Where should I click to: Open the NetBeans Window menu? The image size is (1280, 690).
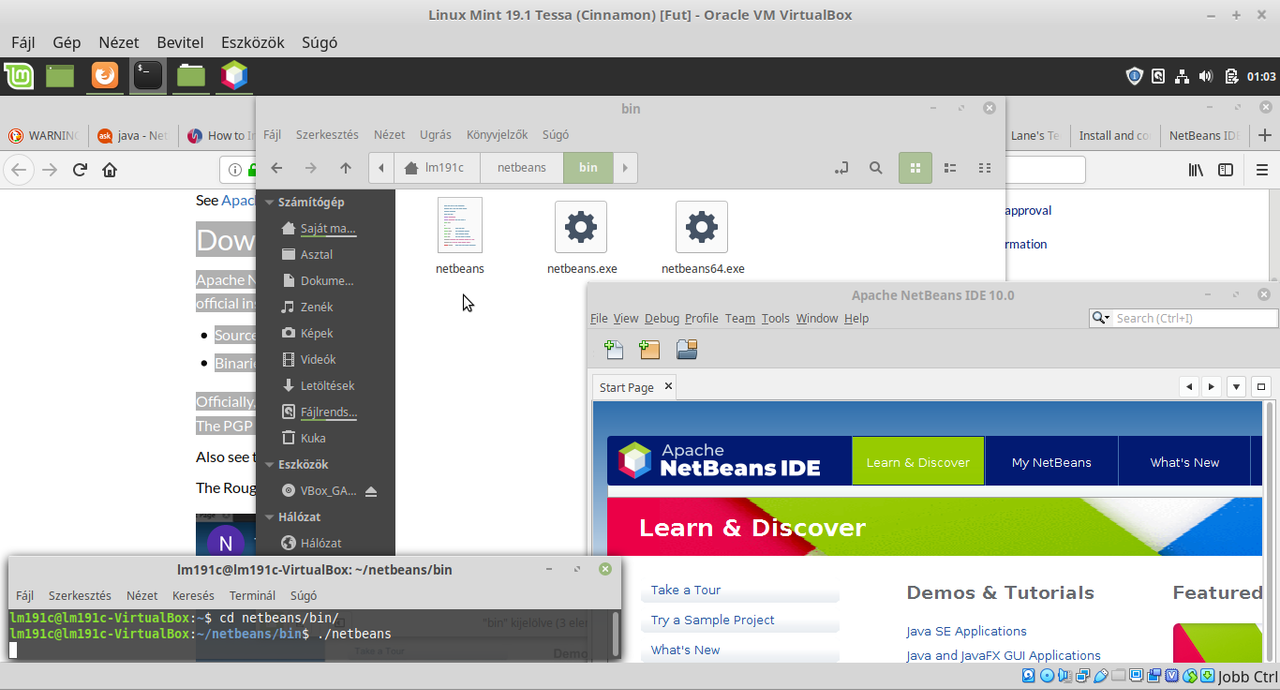(817, 318)
